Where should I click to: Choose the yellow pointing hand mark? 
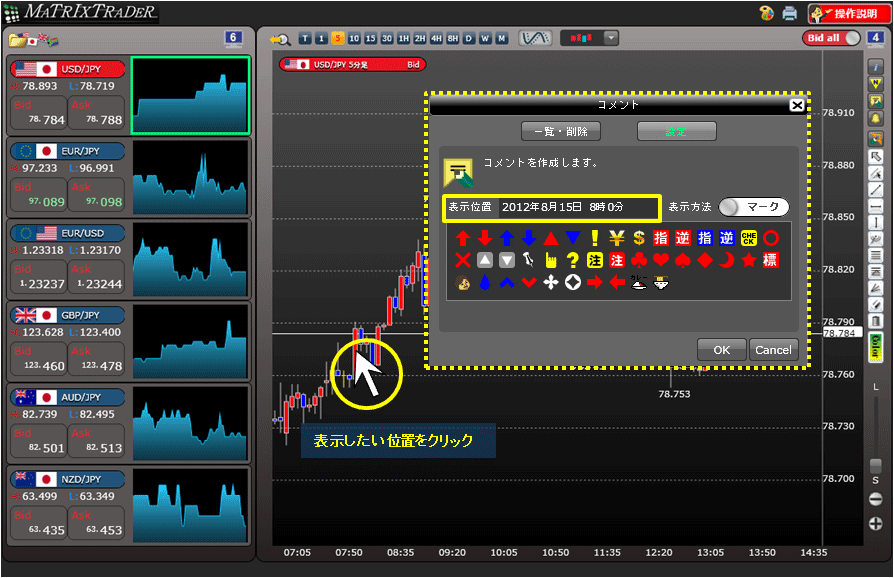click(x=551, y=260)
